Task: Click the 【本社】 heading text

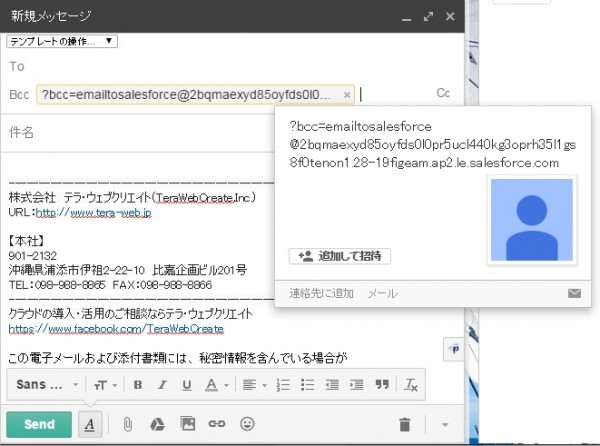Action: click(26, 241)
